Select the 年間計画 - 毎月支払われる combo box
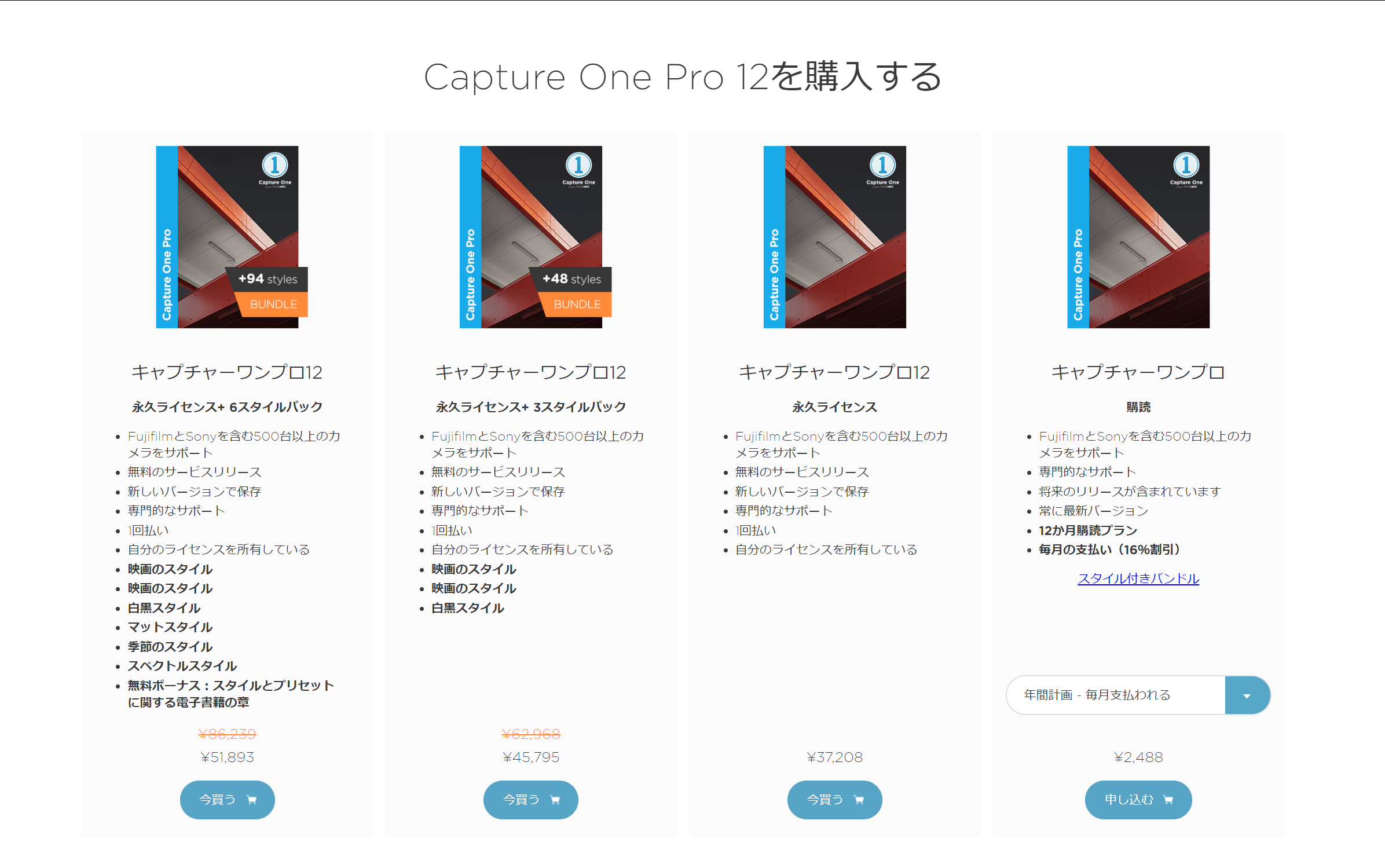Screen dimensions: 1385x868 pyautogui.click(x=1138, y=695)
